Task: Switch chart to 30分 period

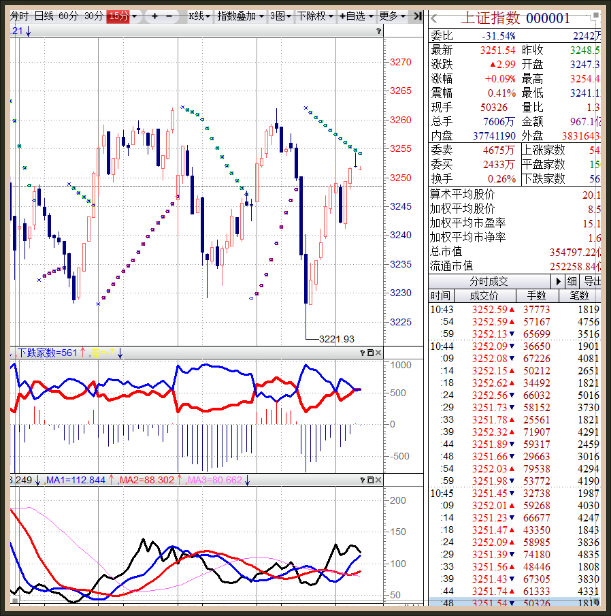Action: [x=93, y=17]
